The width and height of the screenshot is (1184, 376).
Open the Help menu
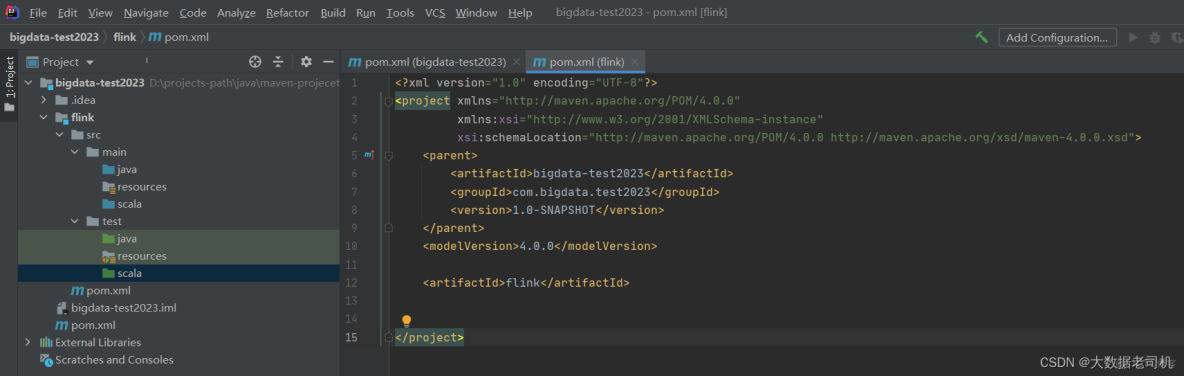(x=520, y=13)
